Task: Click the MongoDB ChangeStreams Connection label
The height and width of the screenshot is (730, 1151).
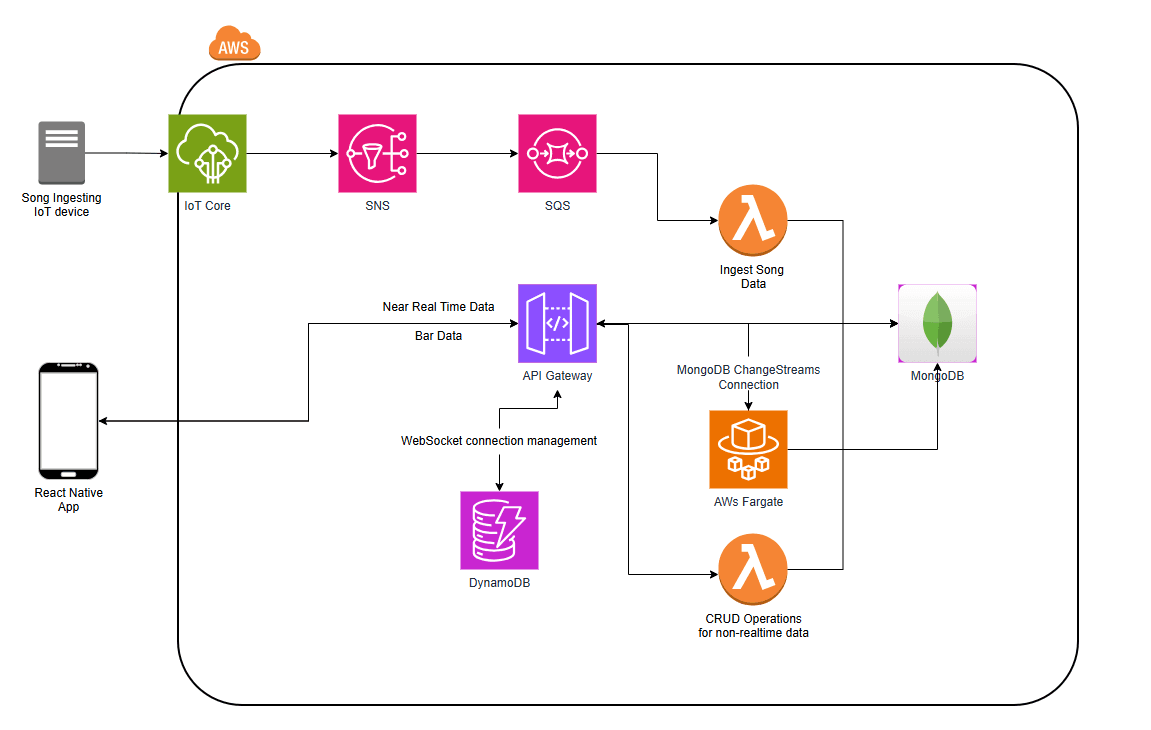Action: point(749,377)
